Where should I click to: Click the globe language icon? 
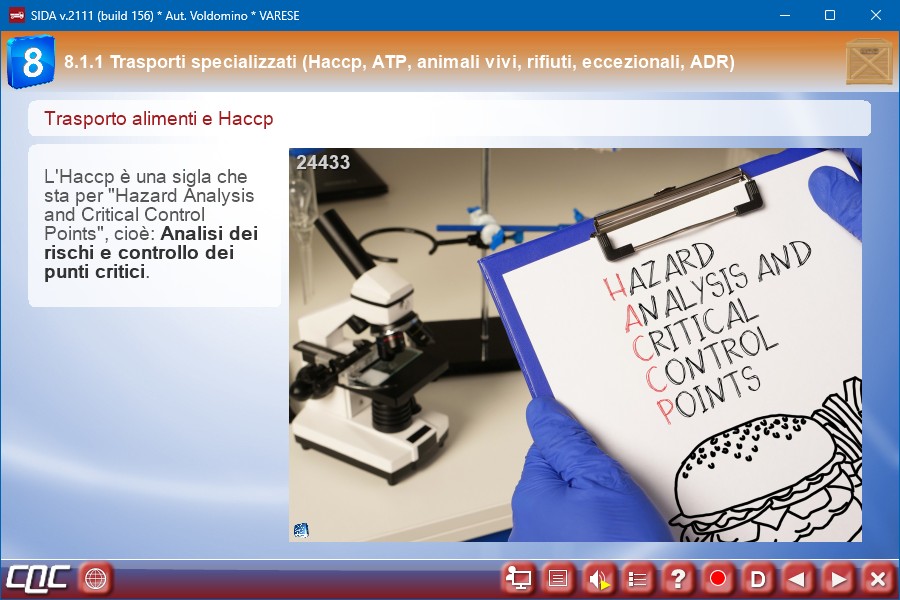(x=95, y=578)
